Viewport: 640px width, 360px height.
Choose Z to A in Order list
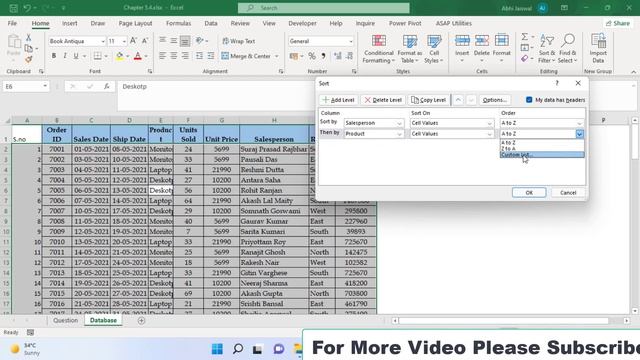pyautogui.click(x=542, y=149)
